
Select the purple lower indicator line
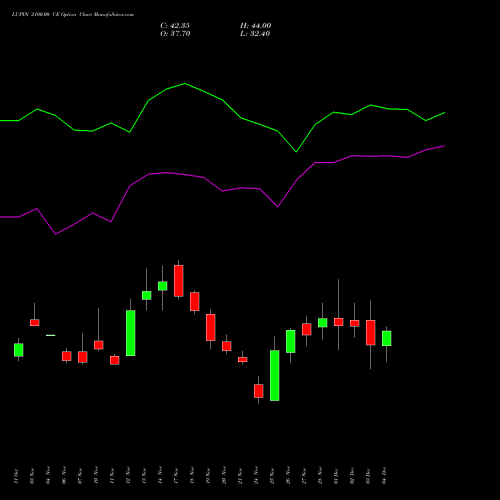click(222, 191)
